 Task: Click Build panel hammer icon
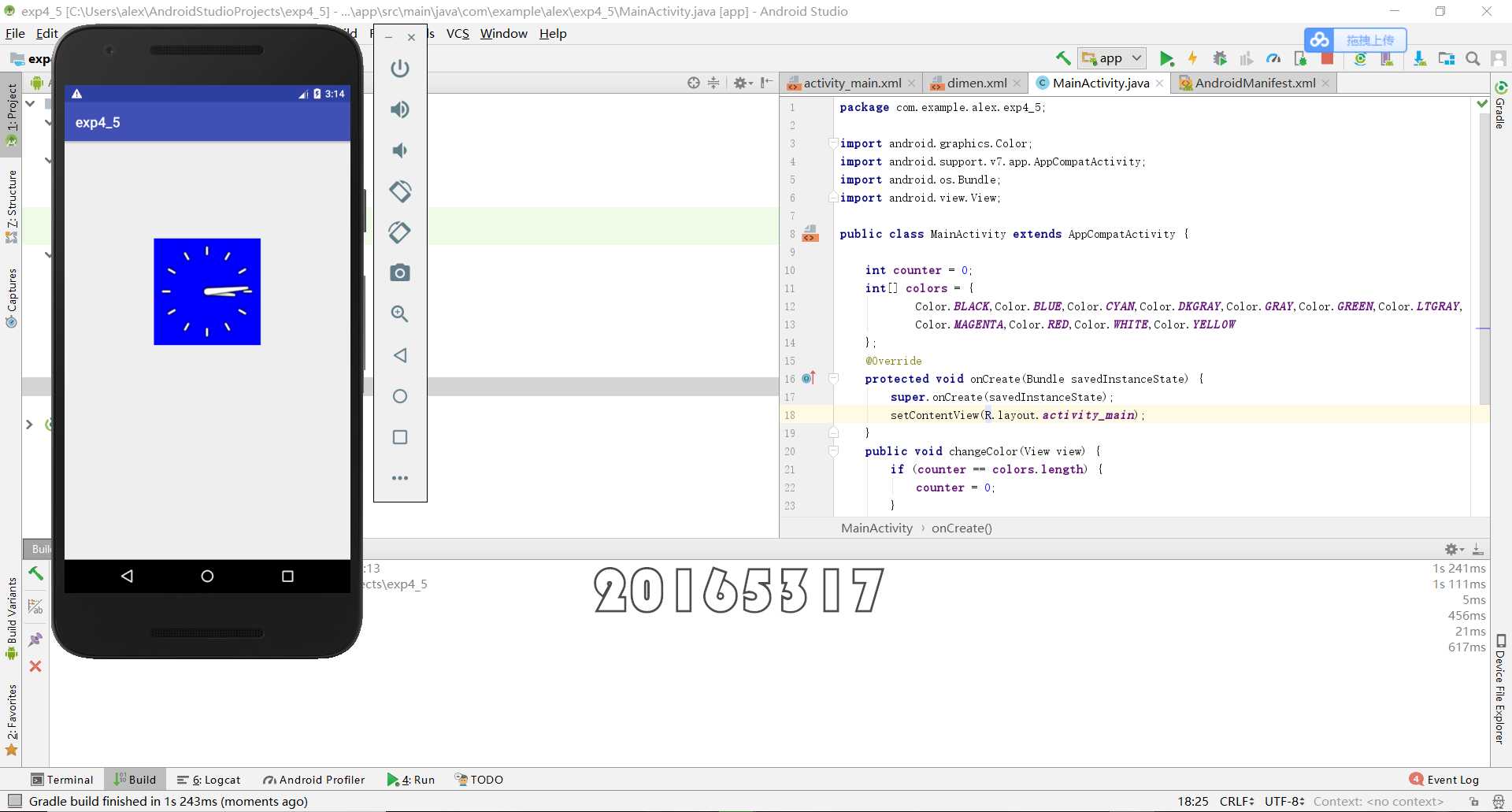35,573
